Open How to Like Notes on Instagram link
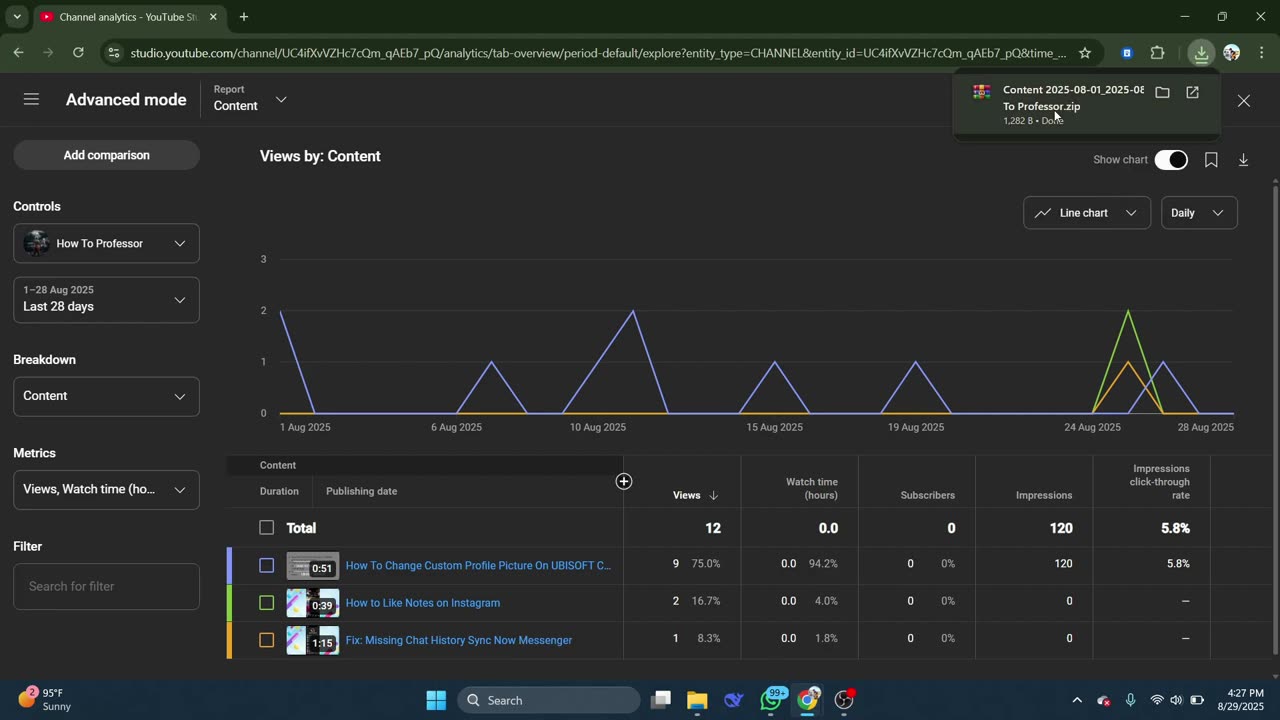The image size is (1280, 720). (423, 602)
